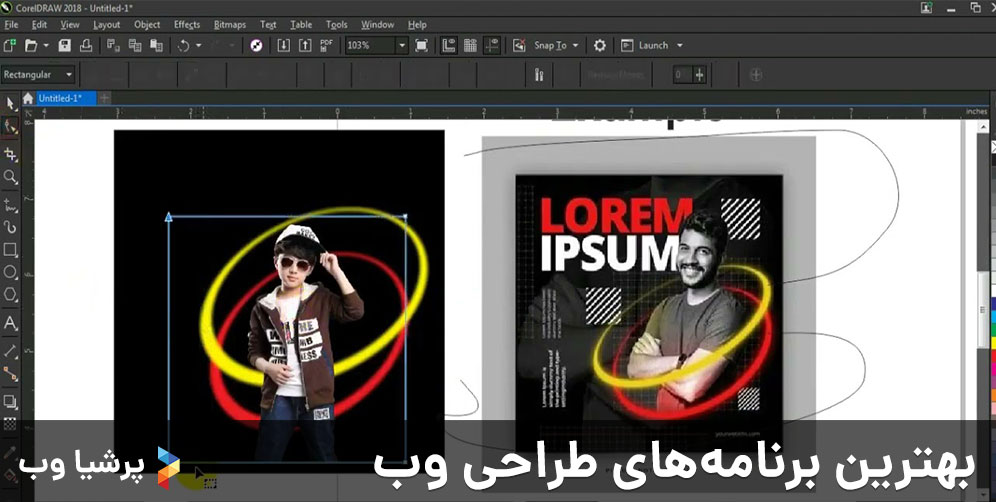Open the Tools menu
The image size is (996, 502).
click(337, 24)
